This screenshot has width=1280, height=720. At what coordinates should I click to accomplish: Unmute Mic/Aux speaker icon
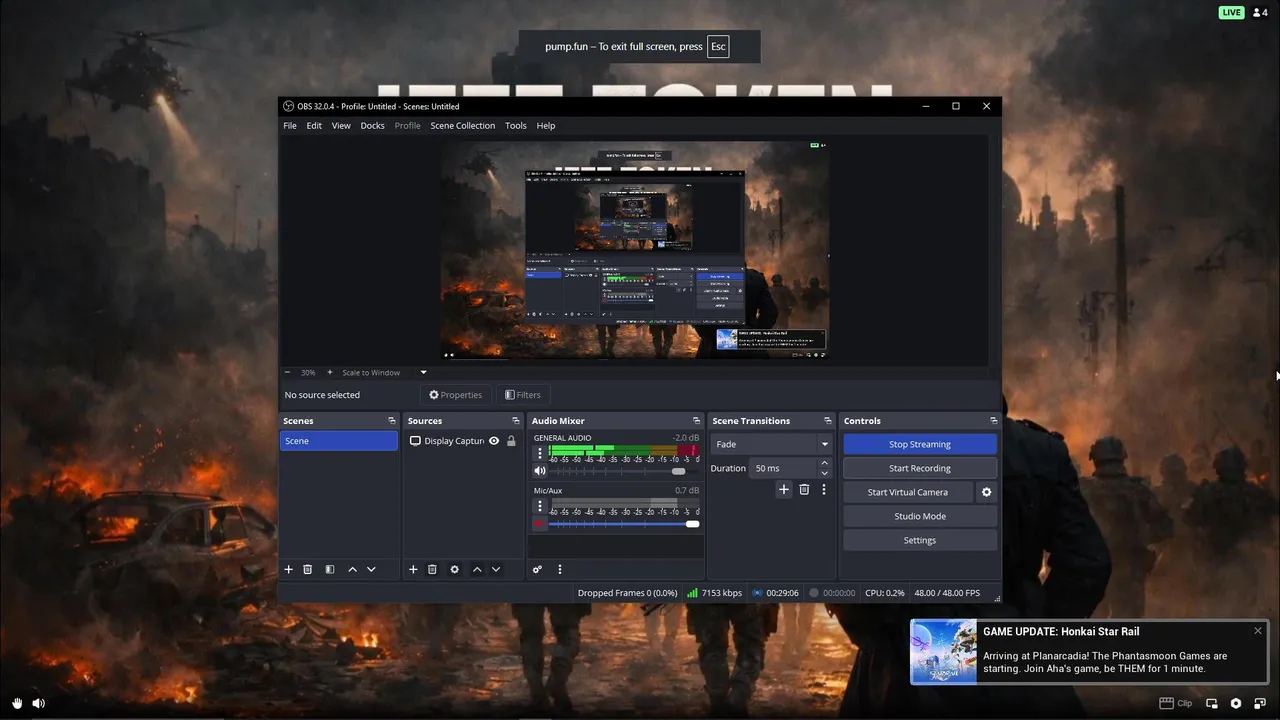(x=540, y=524)
